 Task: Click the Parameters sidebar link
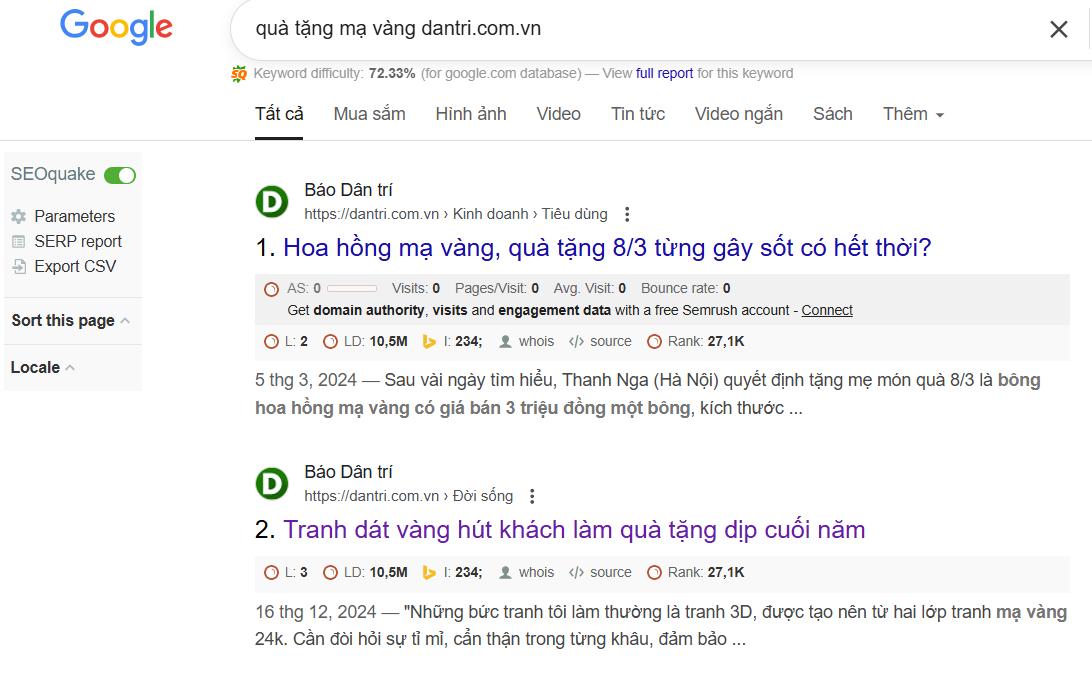pos(75,216)
